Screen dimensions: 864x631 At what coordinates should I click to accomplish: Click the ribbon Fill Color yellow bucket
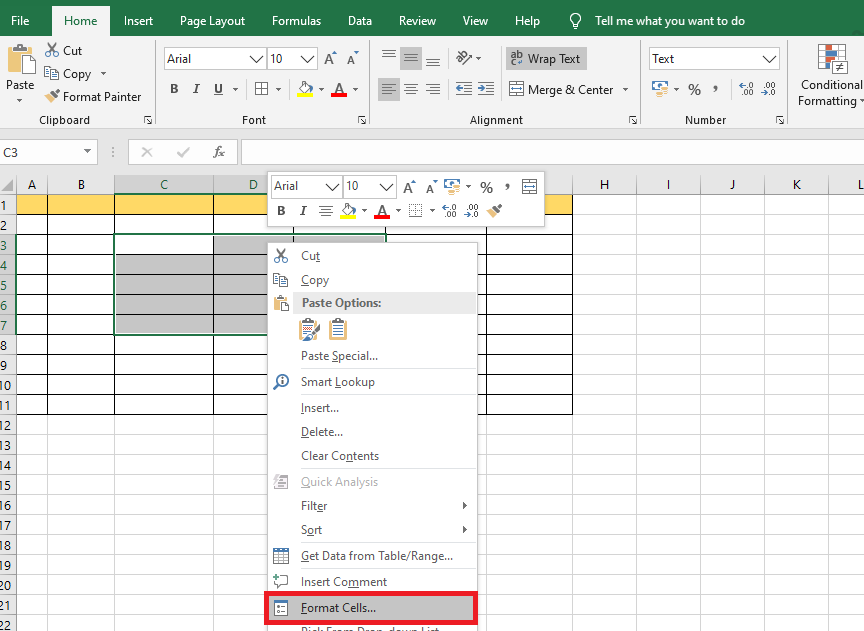tap(305, 89)
